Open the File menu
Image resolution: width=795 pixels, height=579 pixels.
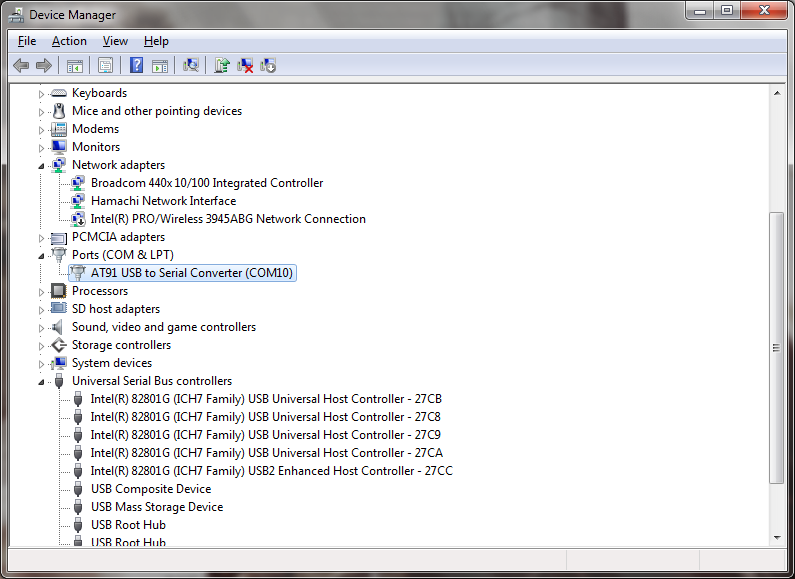tap(27, 41)
